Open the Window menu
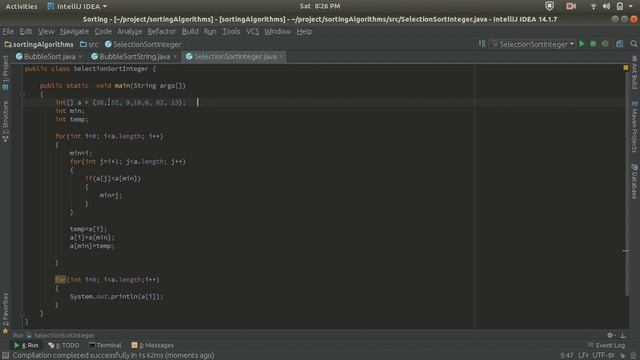 tap(278, 31)
